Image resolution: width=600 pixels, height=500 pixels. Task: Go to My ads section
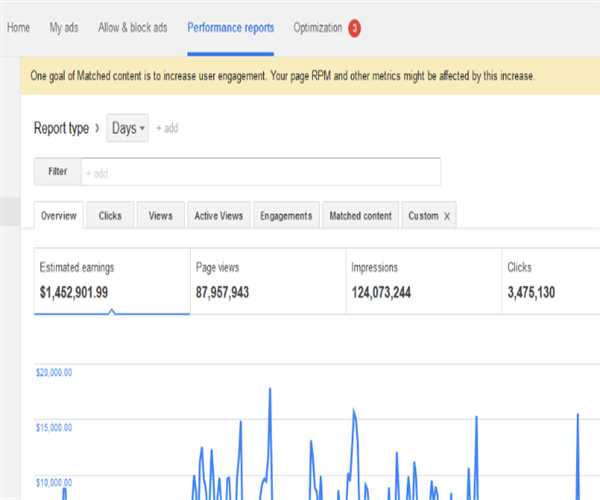[64, 28]
